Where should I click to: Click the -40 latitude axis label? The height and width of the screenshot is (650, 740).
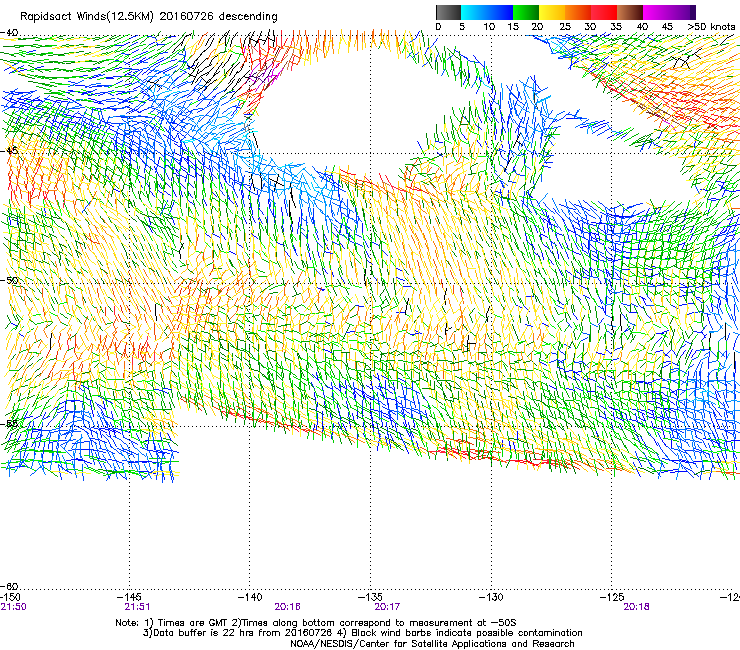coord(9,33)
